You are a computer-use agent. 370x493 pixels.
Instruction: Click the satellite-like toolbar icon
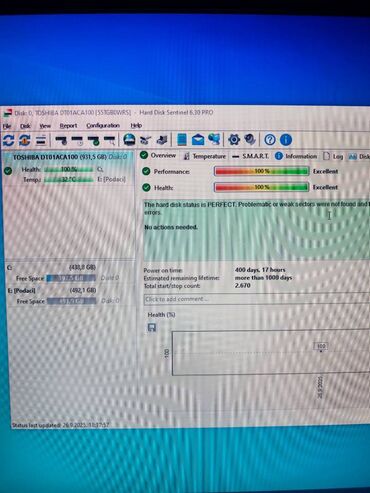point(145,140)
